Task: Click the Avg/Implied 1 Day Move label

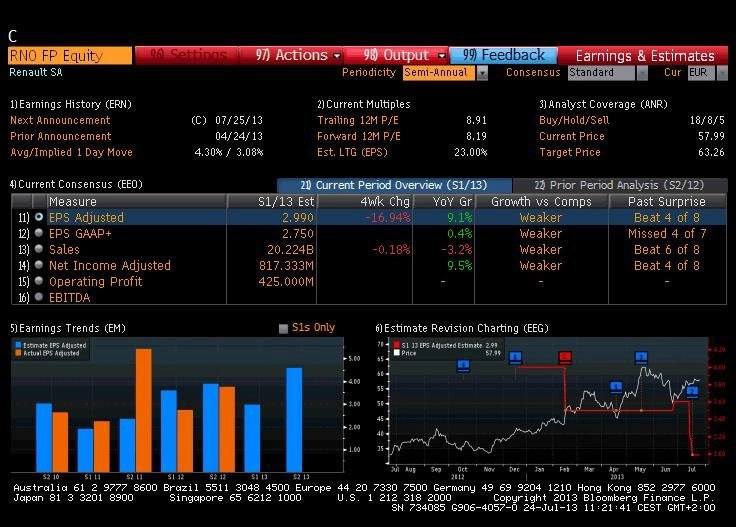Action: (x=71, y=152)
